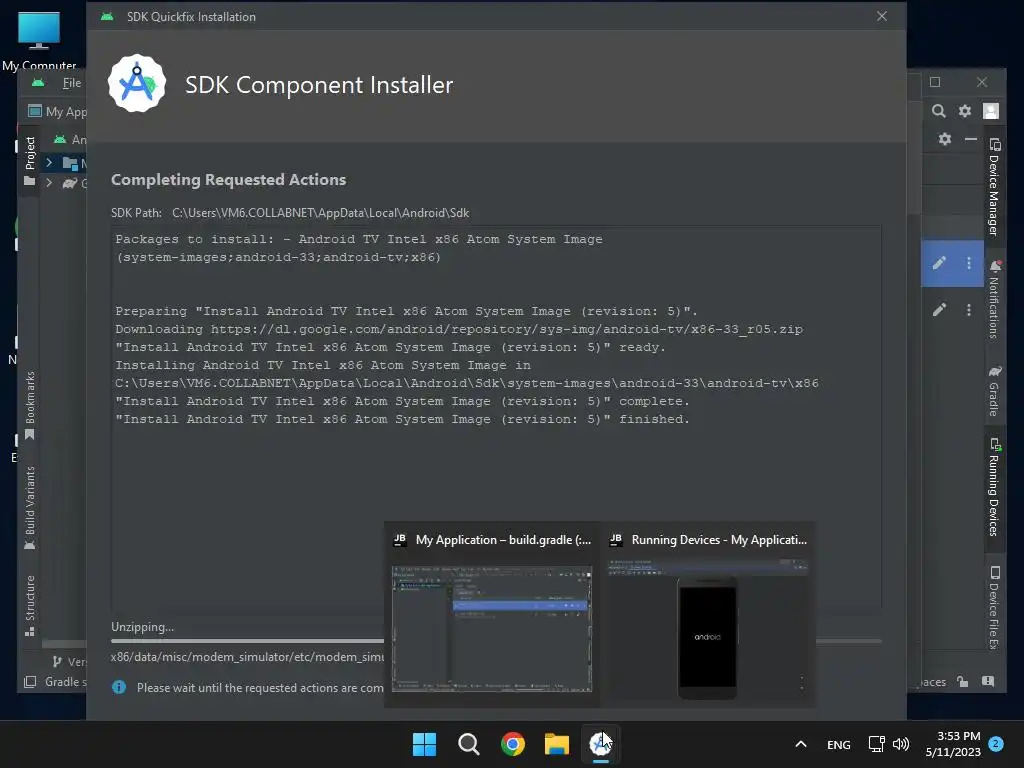Open the Bookmarks tool window tab
Viewport: 1024px width, 768px height.
[30, 406]
